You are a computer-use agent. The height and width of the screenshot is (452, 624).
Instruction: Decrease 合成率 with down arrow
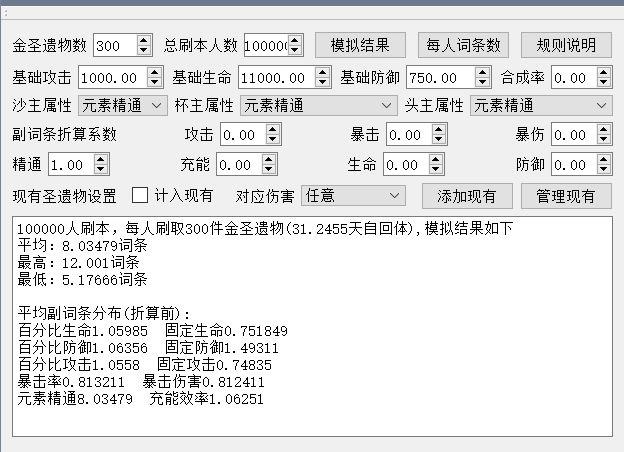[x=603, y=82]
